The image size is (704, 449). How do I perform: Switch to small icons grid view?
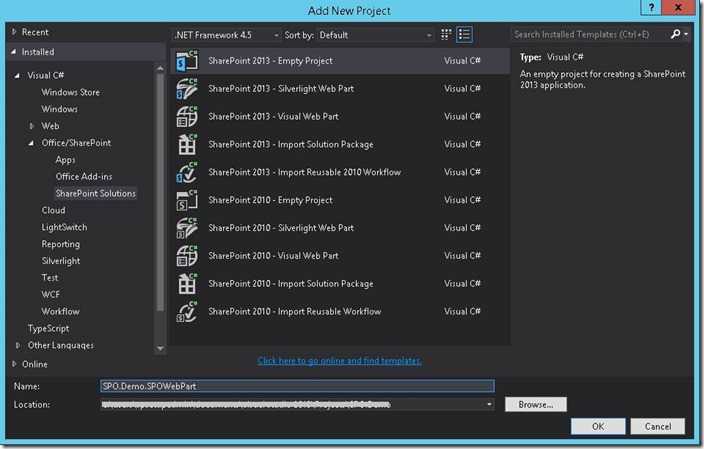click(x=446, y=35)
